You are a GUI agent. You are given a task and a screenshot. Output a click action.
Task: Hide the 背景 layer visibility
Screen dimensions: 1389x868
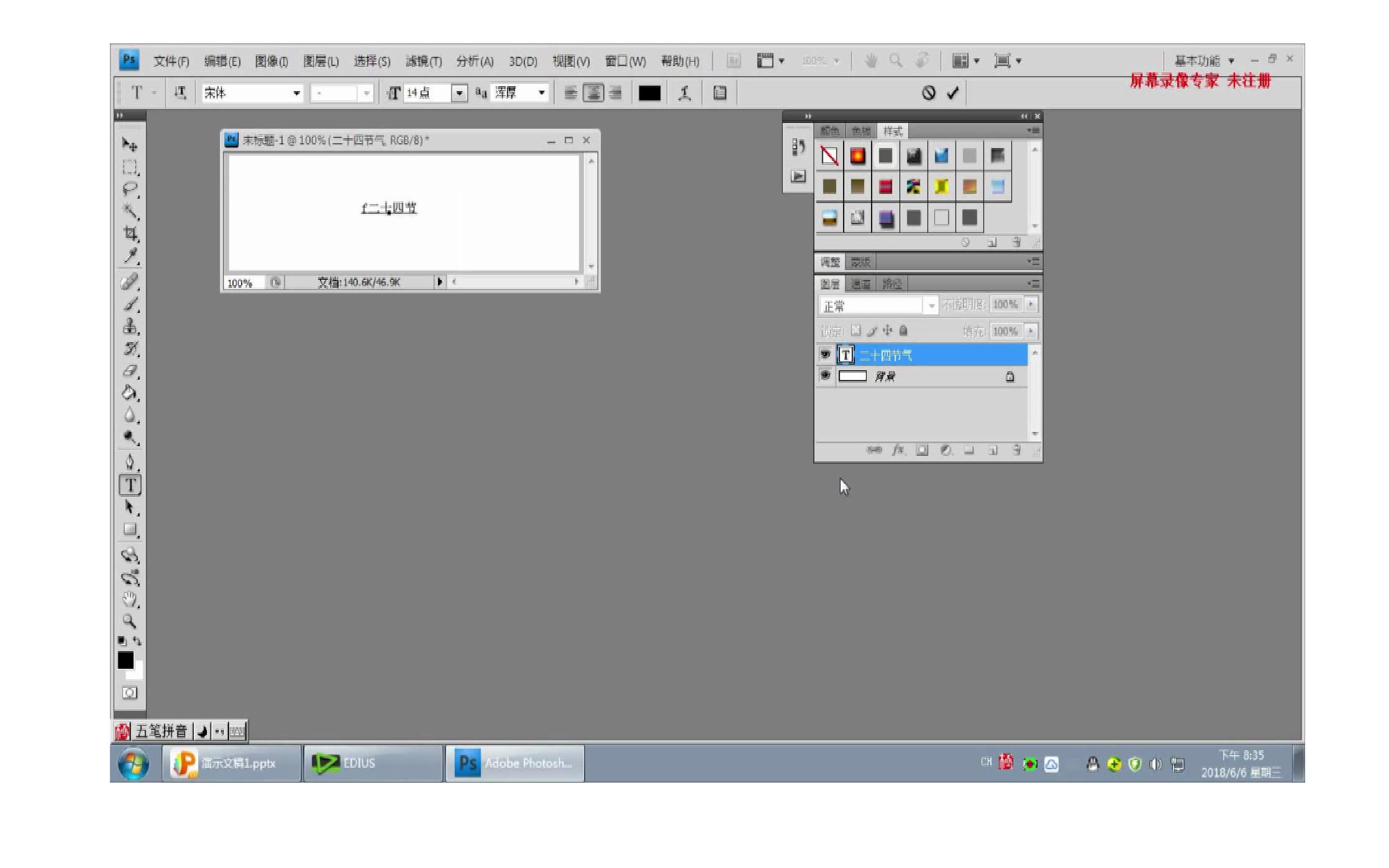pyautogui.click(x=825, y=376)
